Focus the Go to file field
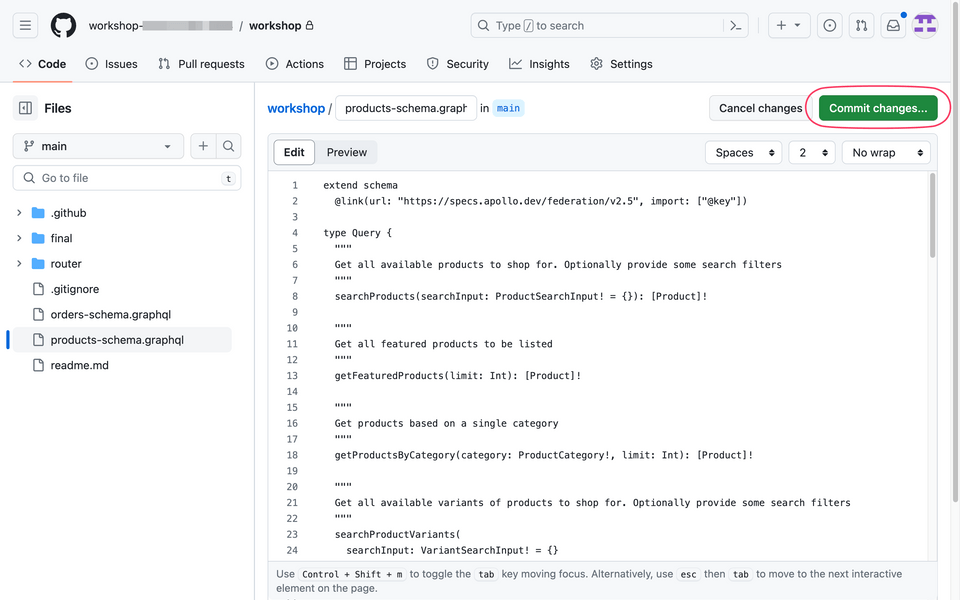This screenshot has width=960, height=600. pyautogui.click(x=127, y=178)
